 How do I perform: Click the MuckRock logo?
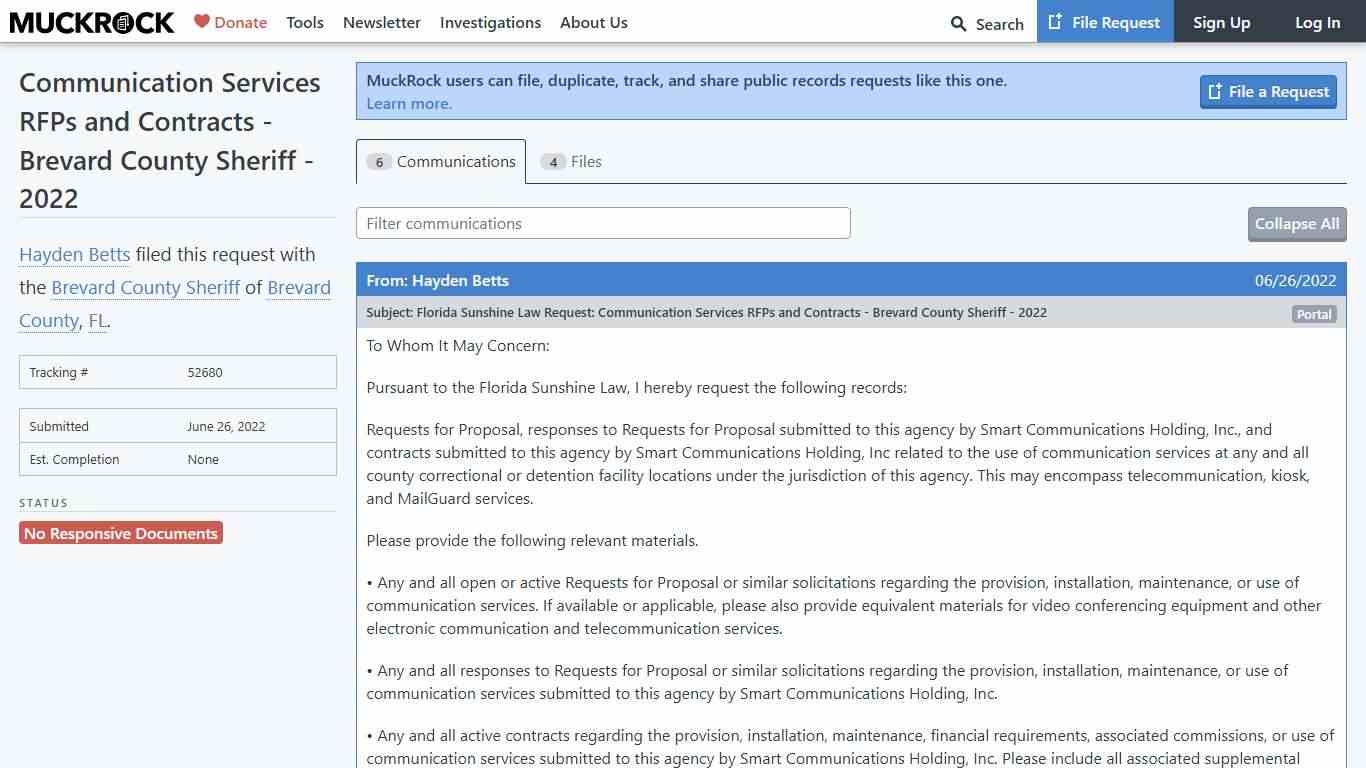coord(92,22)
